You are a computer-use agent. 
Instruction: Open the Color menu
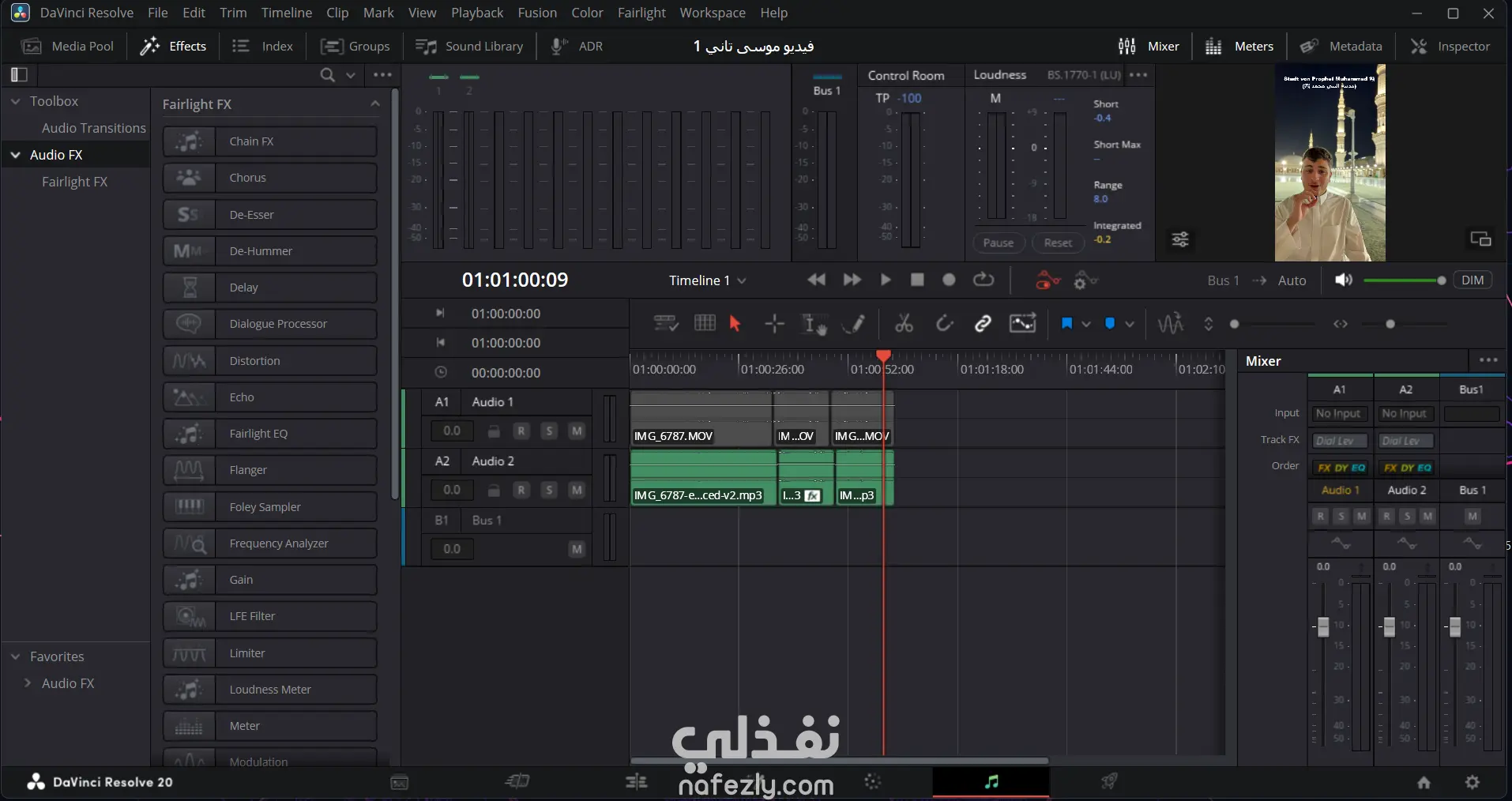click(x=587, y=13)
